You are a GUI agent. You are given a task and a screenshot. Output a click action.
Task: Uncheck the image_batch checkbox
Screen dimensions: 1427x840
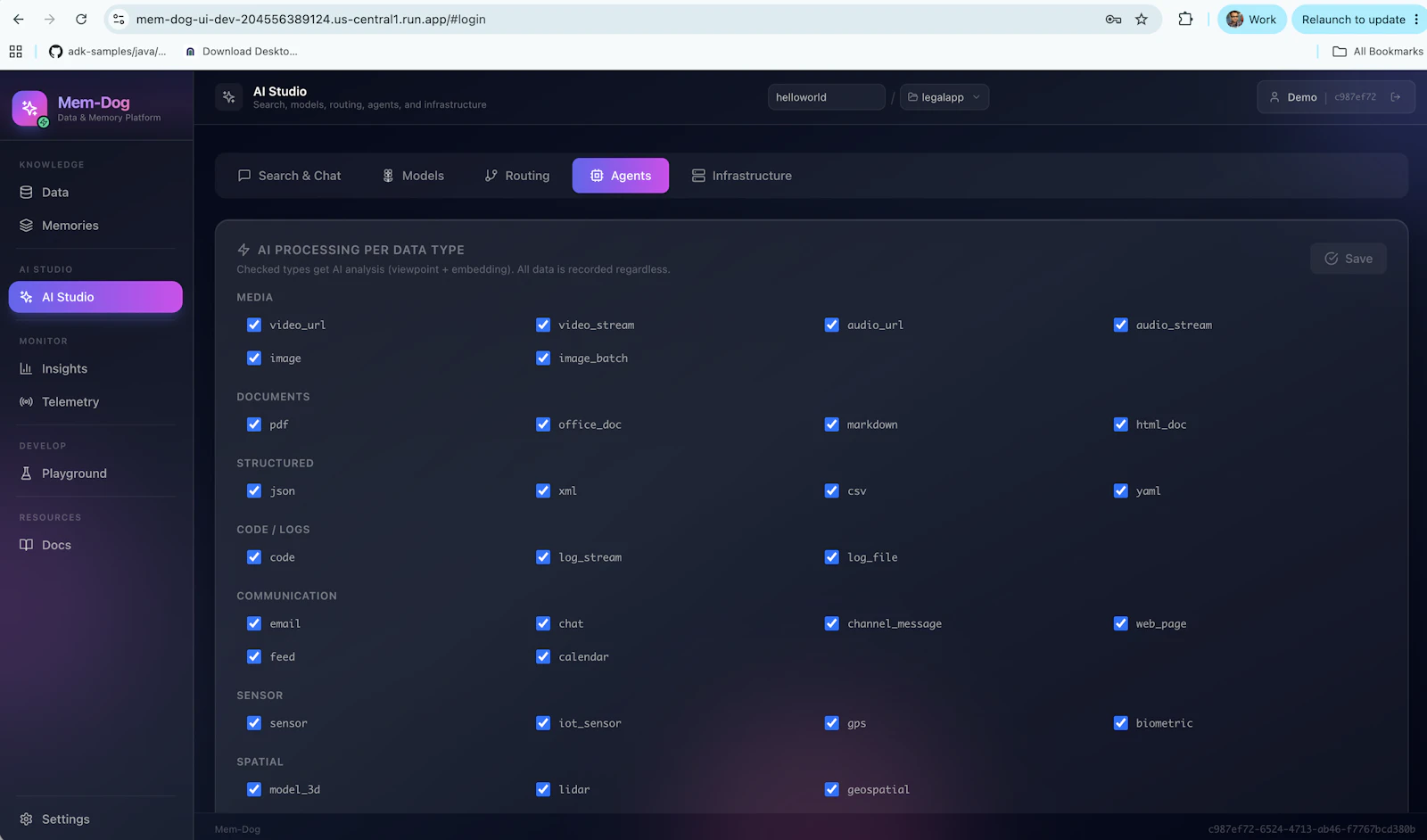click(x=543, y=358)
